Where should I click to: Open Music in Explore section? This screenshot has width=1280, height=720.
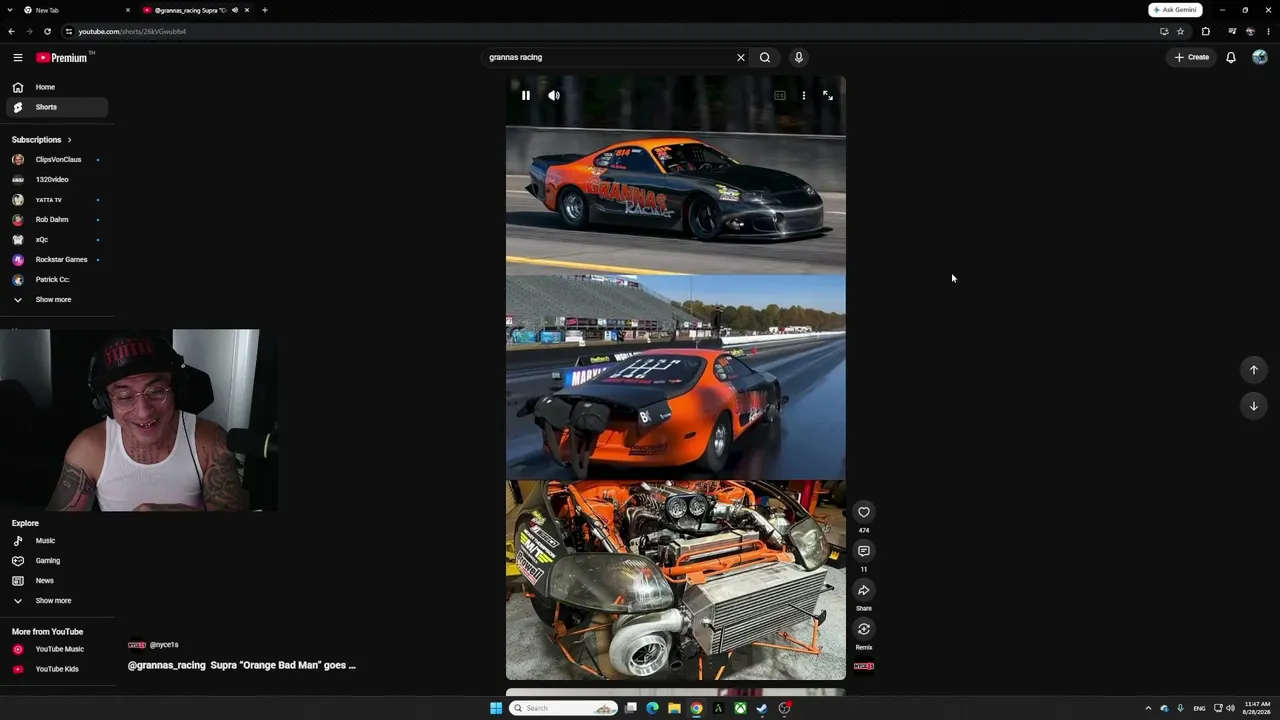coord(57,541)
